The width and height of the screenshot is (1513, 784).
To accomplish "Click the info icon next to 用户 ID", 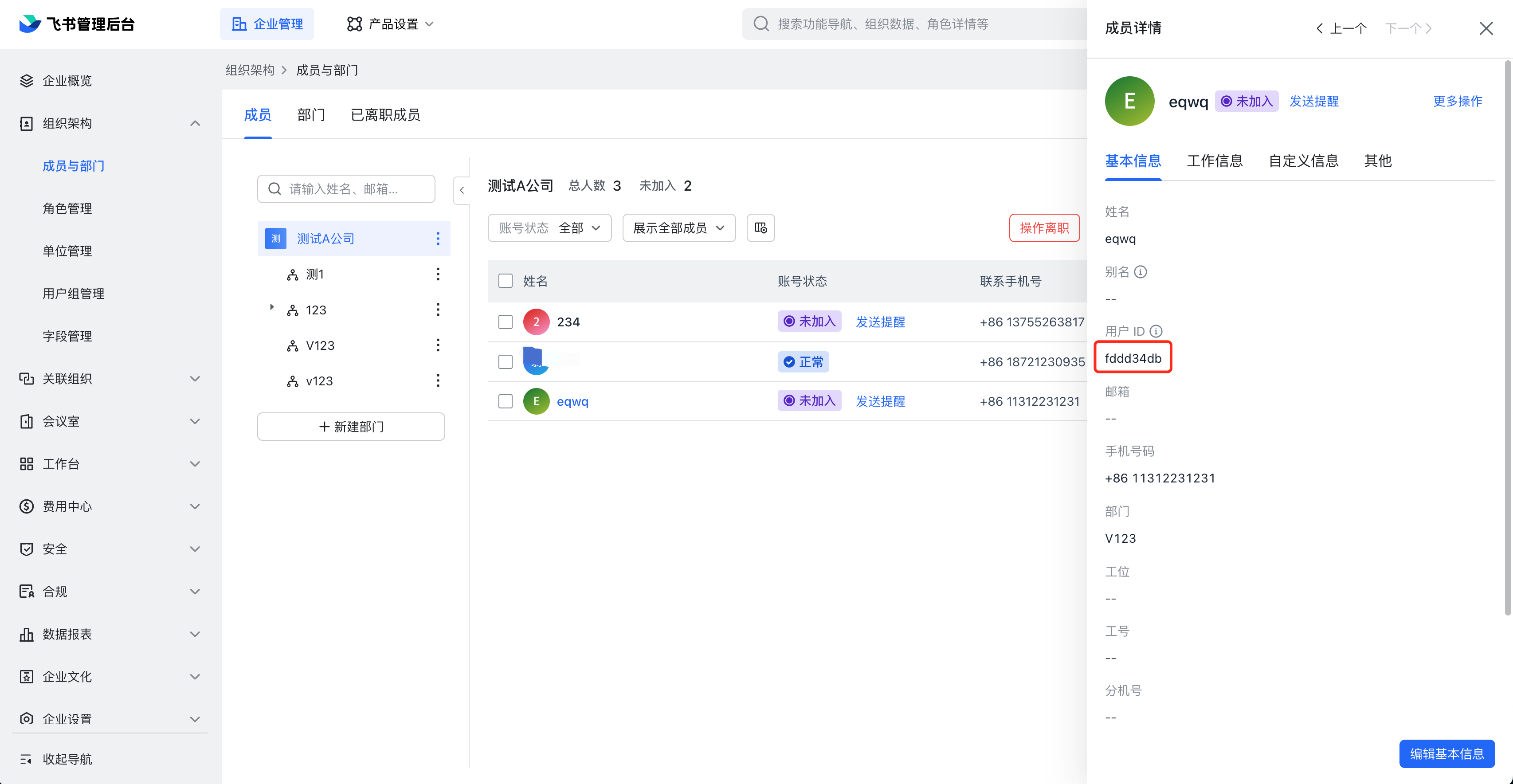I will [1156, 331].
